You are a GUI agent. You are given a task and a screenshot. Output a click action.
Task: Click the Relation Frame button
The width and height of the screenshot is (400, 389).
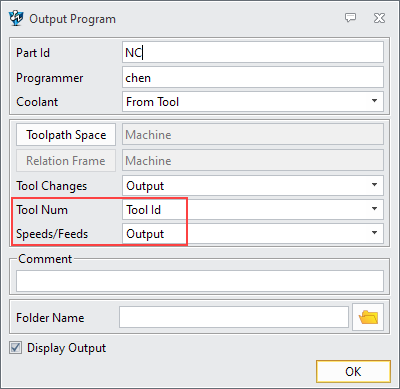point(66,161)
